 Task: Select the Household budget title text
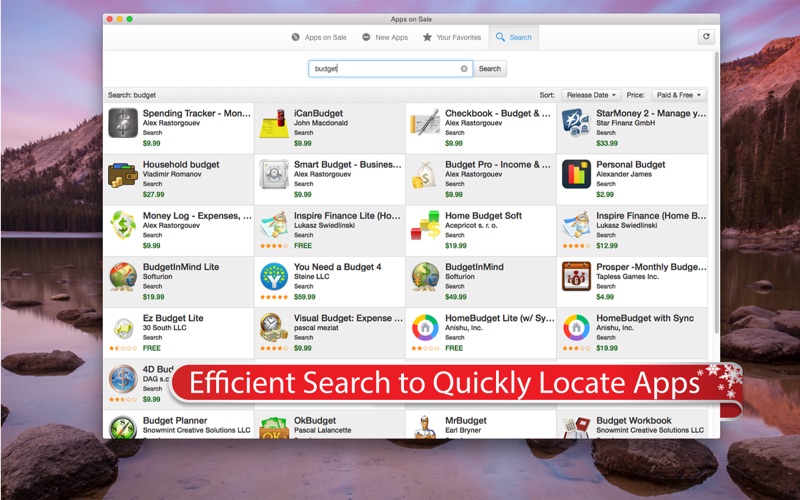tap(181, 164)
